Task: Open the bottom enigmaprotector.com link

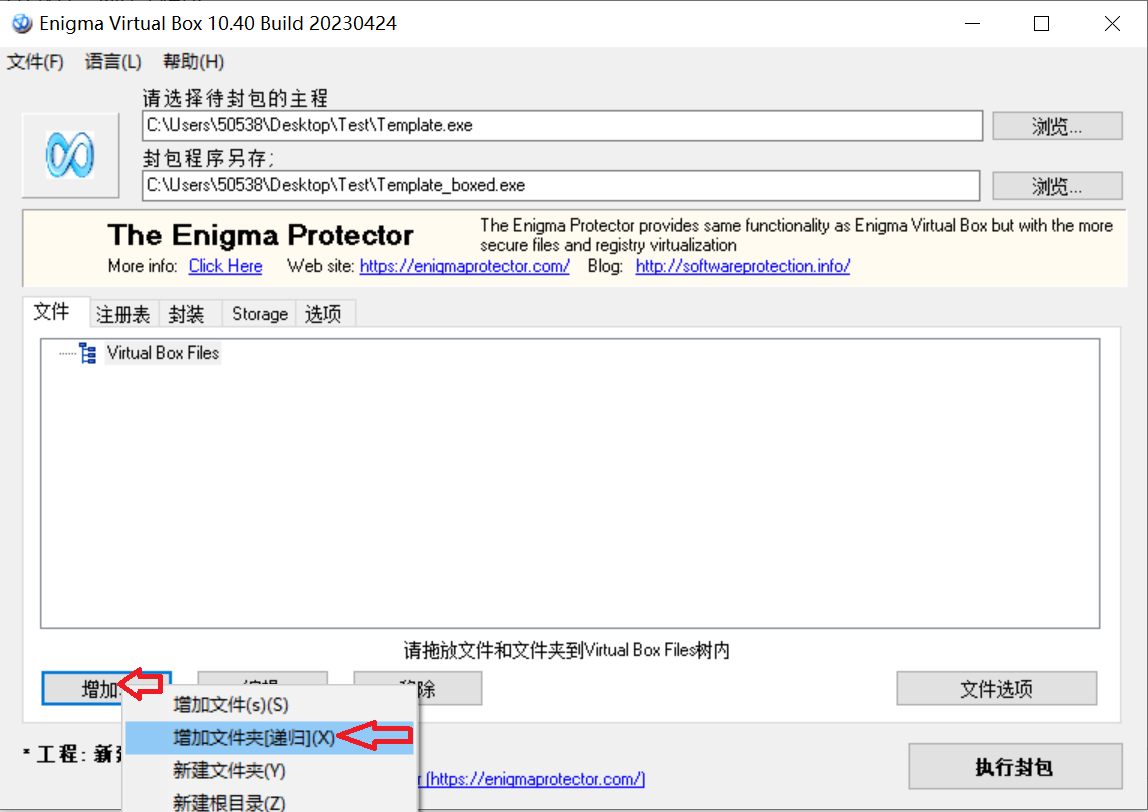Action: coord(534,779)
